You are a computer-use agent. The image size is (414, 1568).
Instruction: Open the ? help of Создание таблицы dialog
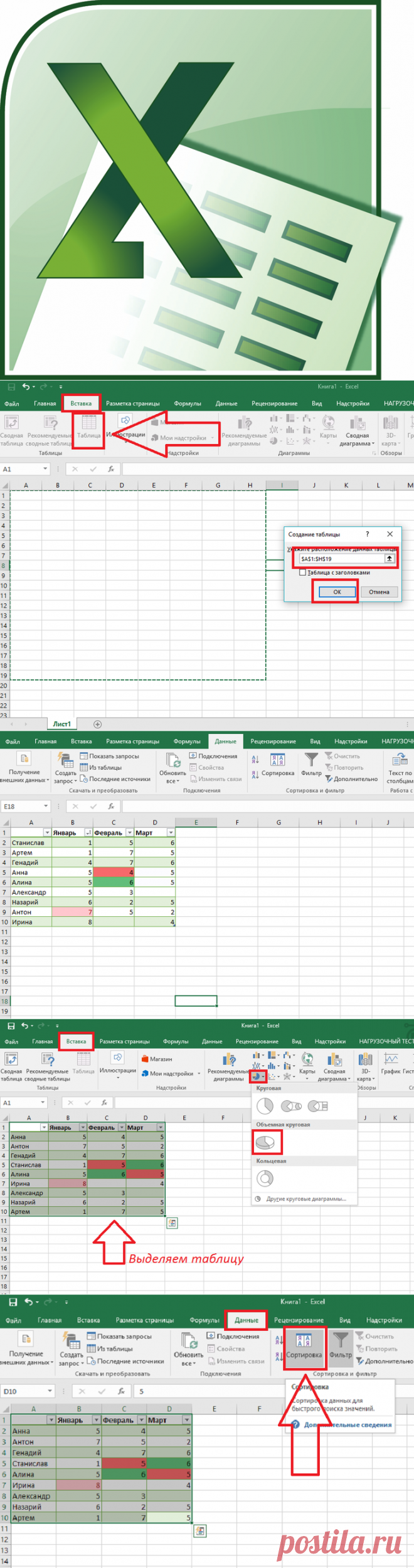click(368, 534)
